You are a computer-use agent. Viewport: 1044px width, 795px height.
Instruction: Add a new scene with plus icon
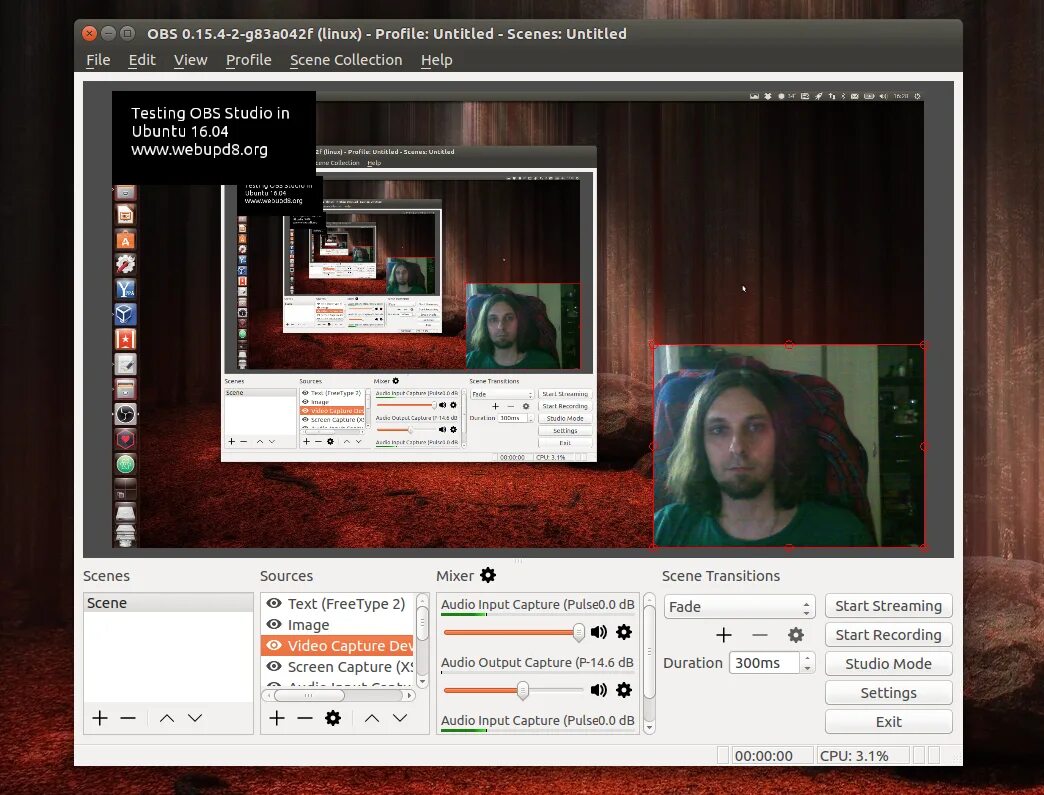(x=100, y=718)
